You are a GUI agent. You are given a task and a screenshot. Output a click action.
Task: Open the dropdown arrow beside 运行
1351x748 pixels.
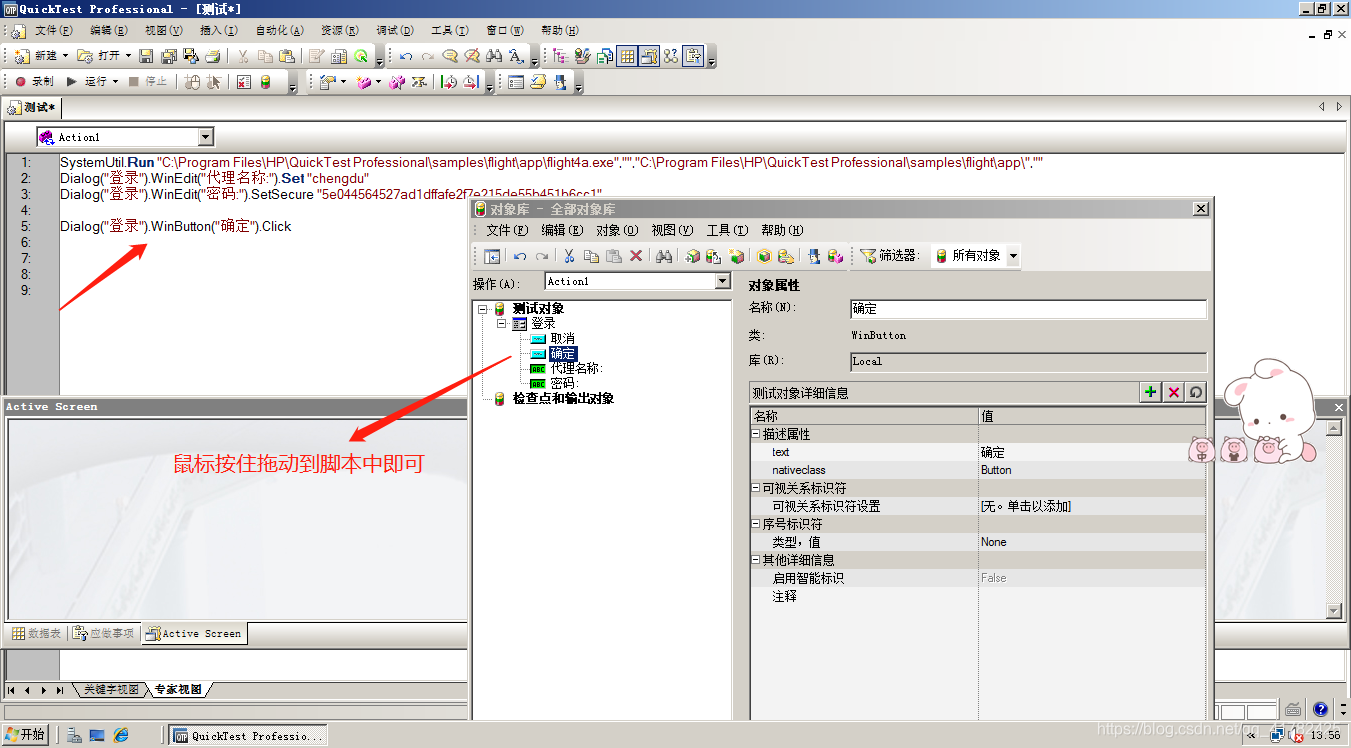click(116, 82)
